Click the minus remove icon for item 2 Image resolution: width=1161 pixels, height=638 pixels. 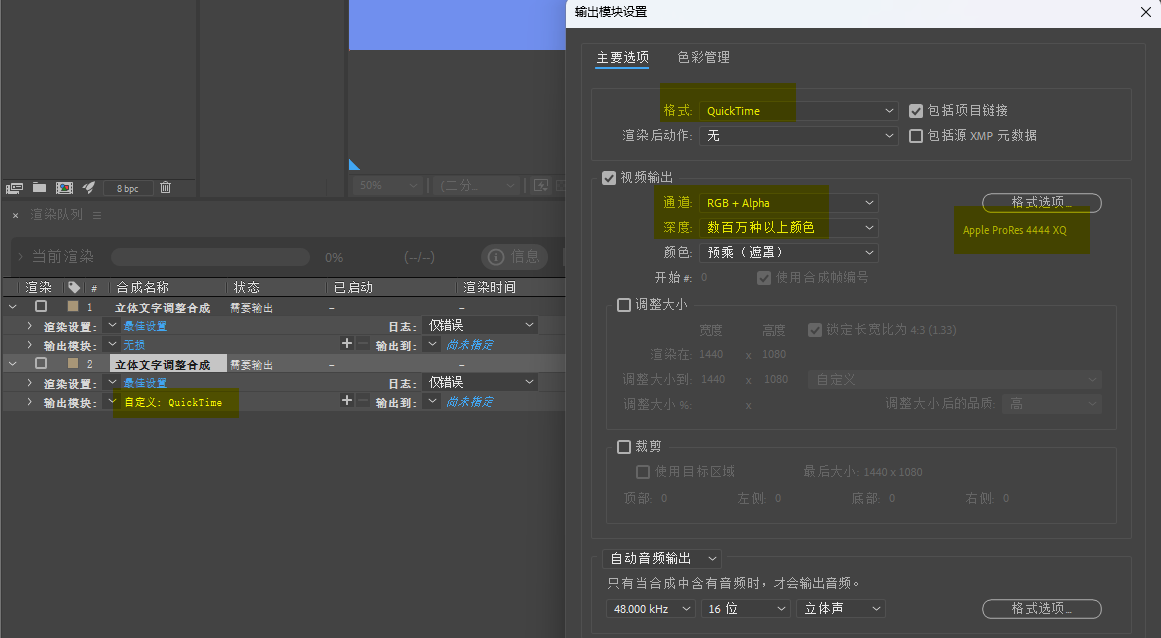point(363,400)
